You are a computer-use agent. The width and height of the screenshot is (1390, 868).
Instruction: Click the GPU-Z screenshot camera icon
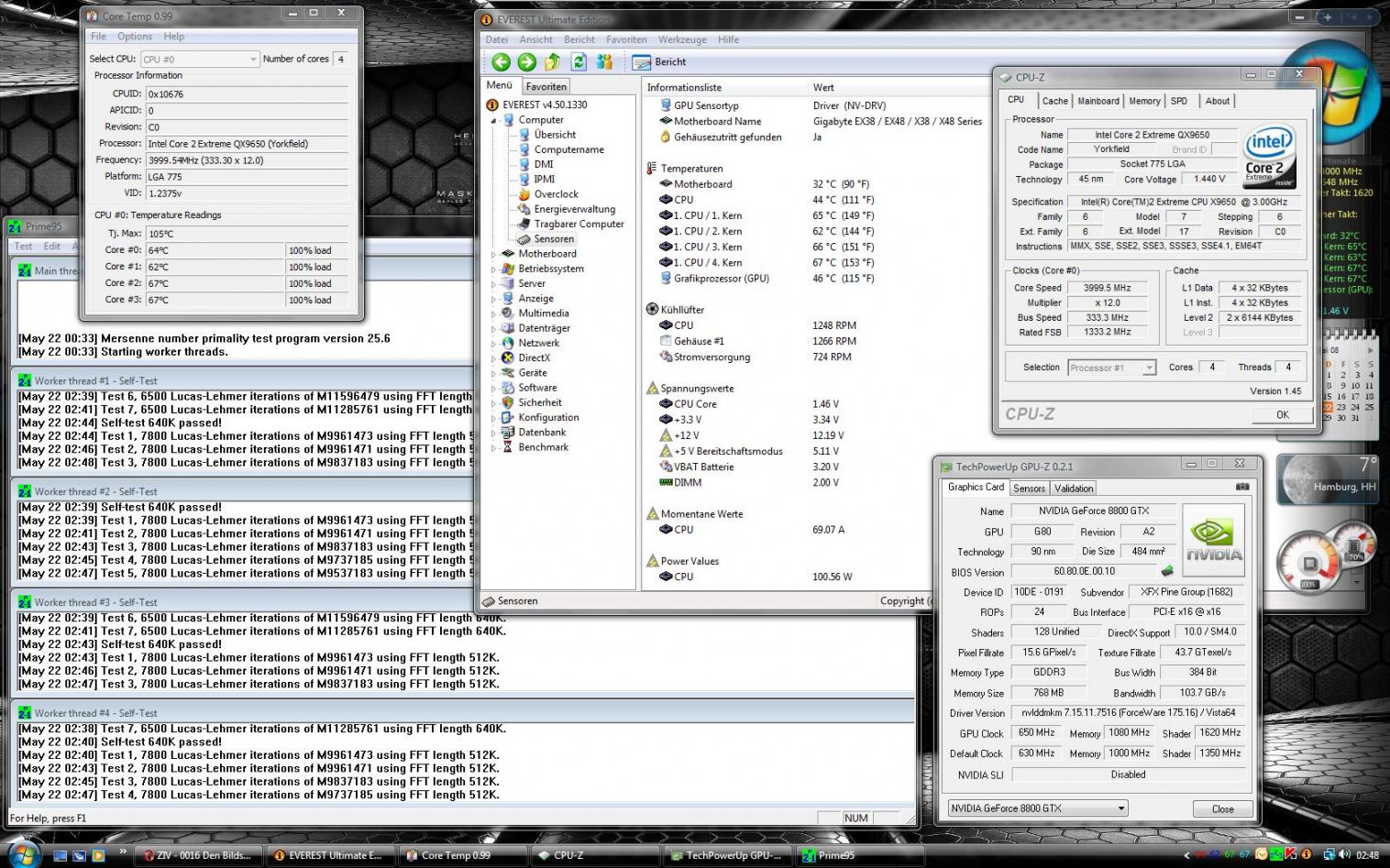pos(1241,488)
